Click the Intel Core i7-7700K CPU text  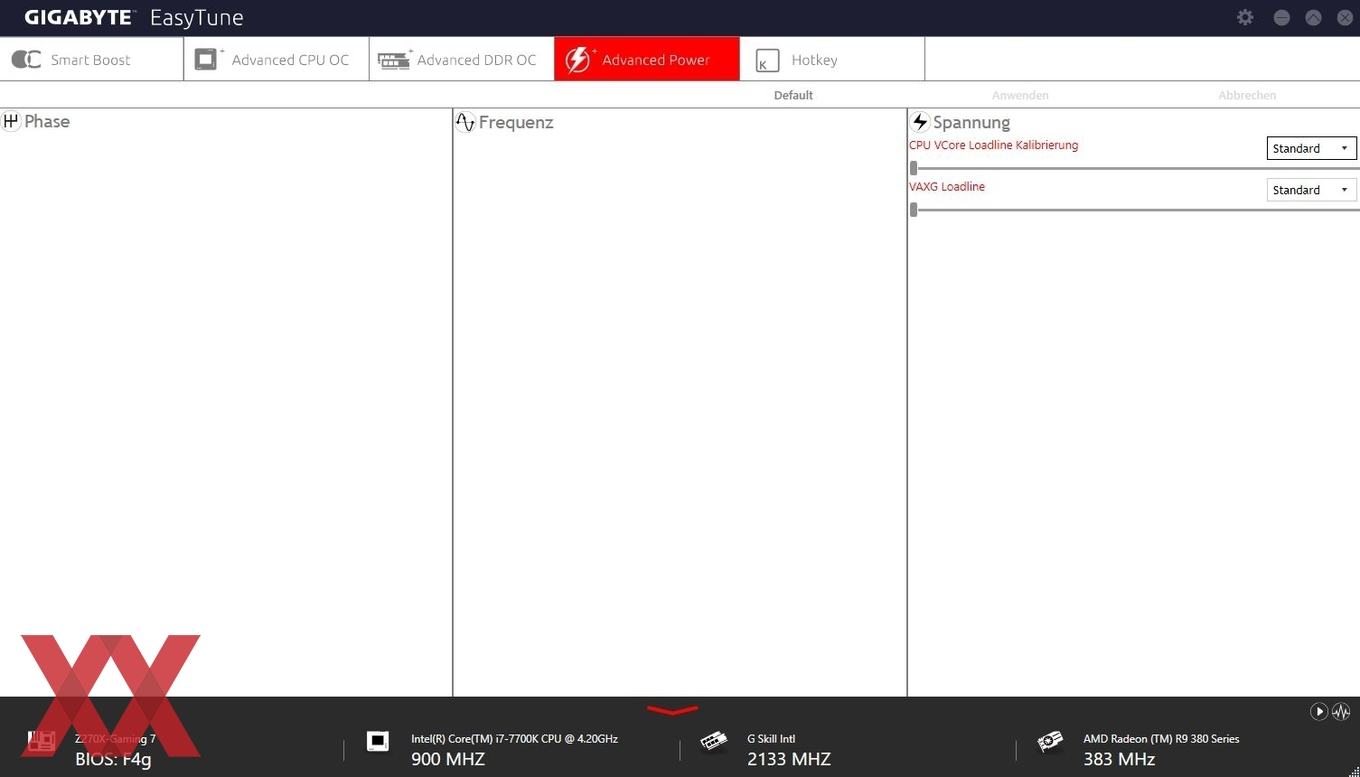pos(514,739)
